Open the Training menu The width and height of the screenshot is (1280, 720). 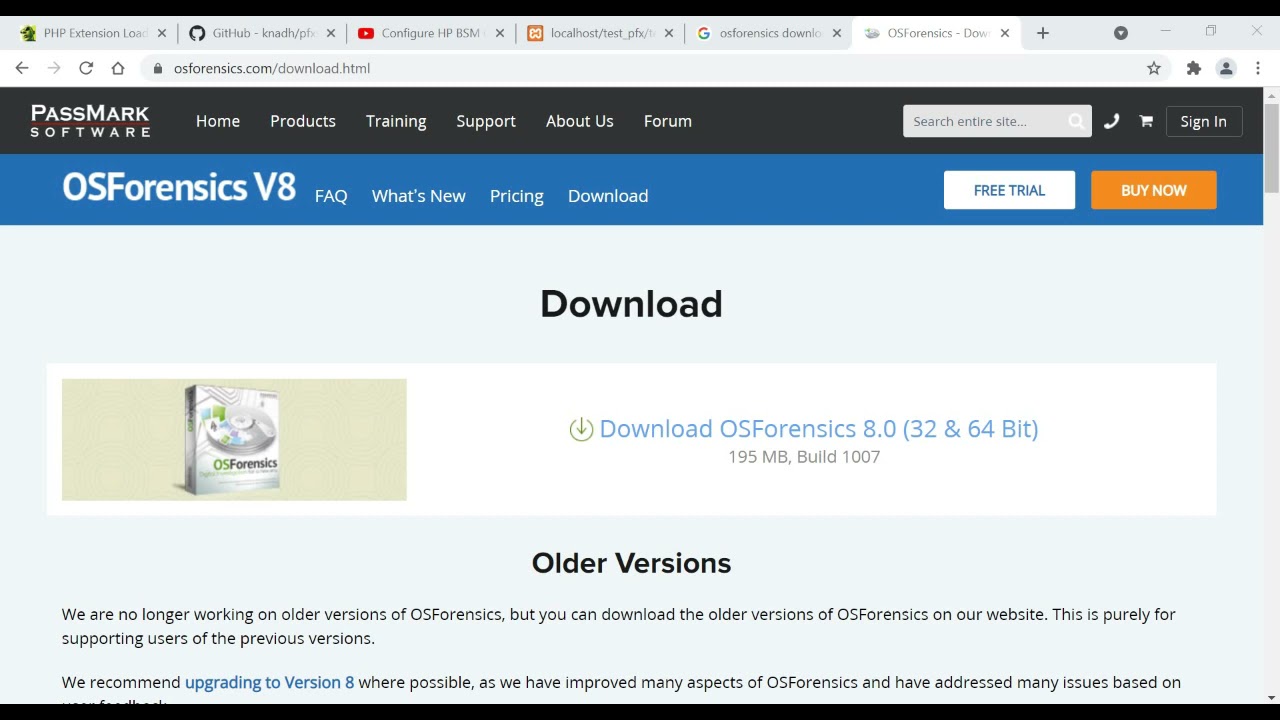coord(396,121)
